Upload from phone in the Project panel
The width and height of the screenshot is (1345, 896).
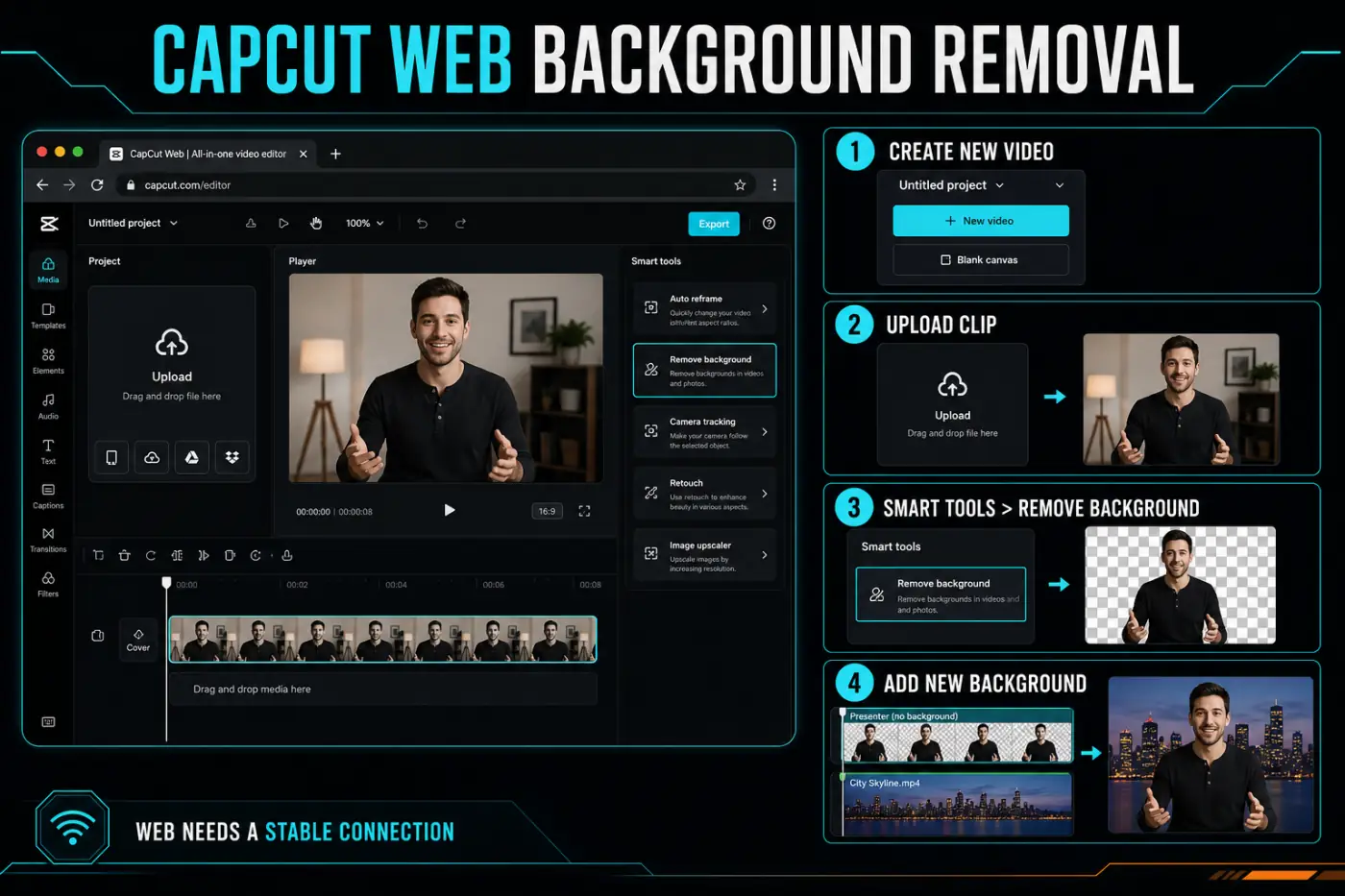tap(111, 457)
